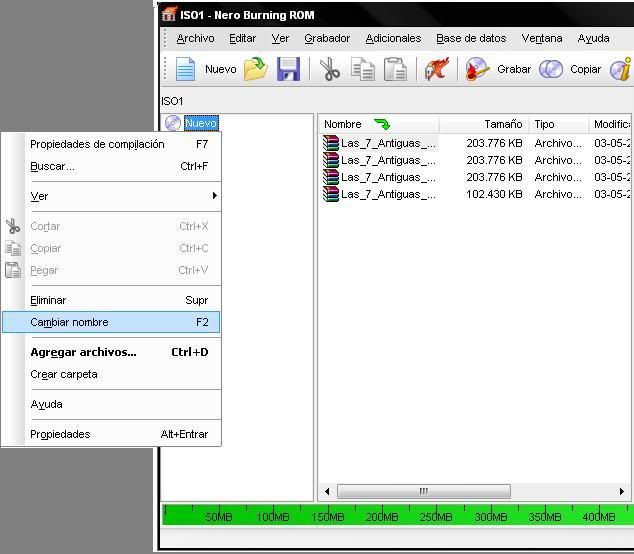Open the Archivo menu
The width and height of the screenshot is (634, 554).
(195, 38)
